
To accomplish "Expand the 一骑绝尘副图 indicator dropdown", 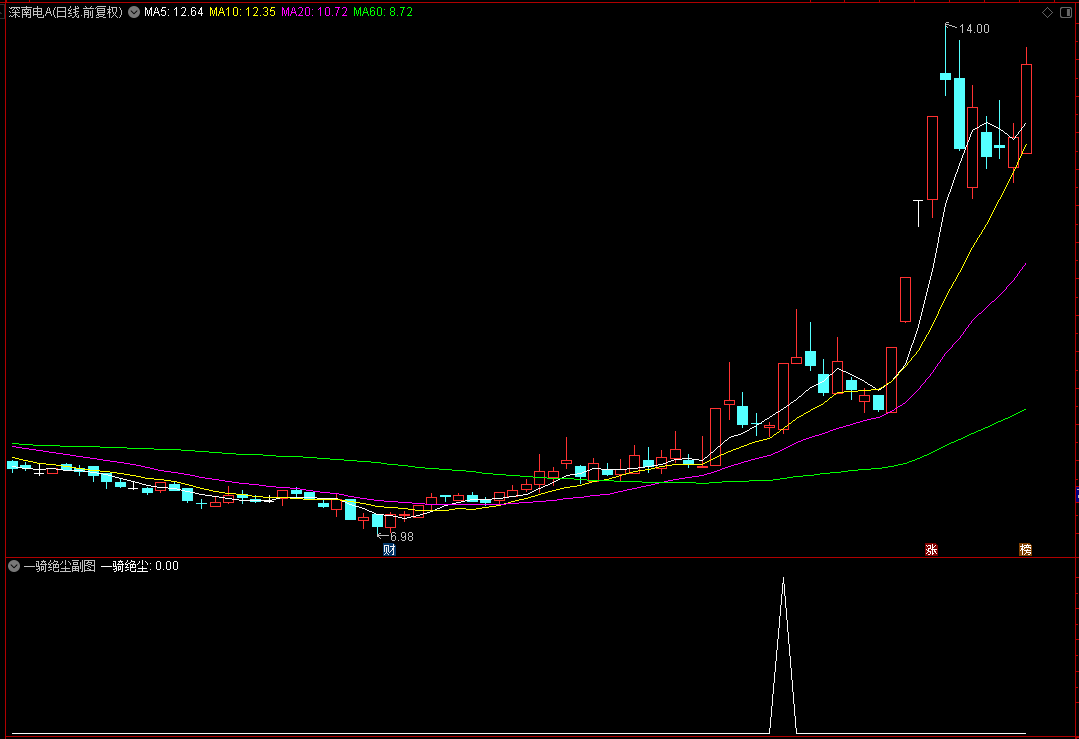I will [x=14, y=566].
